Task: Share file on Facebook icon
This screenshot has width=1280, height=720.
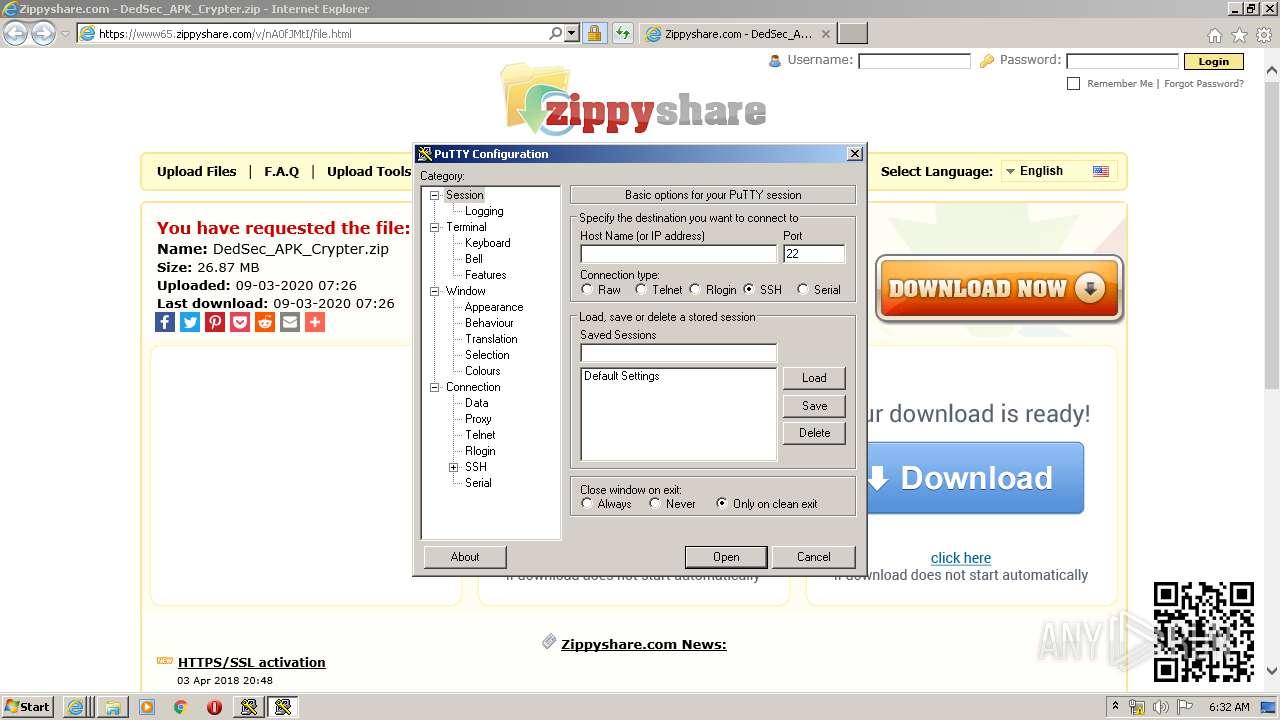Action: pos(165,322)
